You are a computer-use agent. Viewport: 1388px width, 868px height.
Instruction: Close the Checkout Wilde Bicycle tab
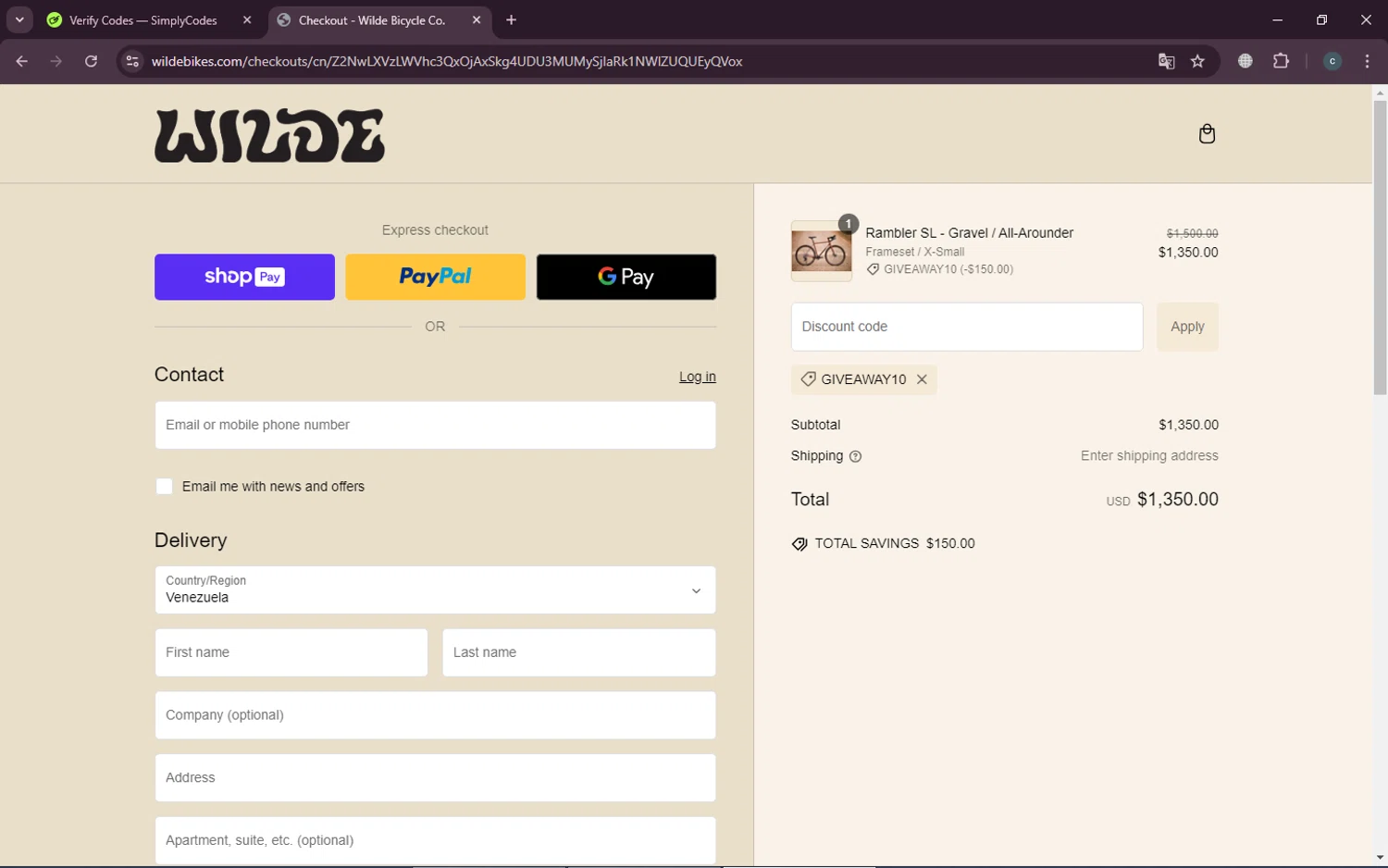click(x=477, y=19)
